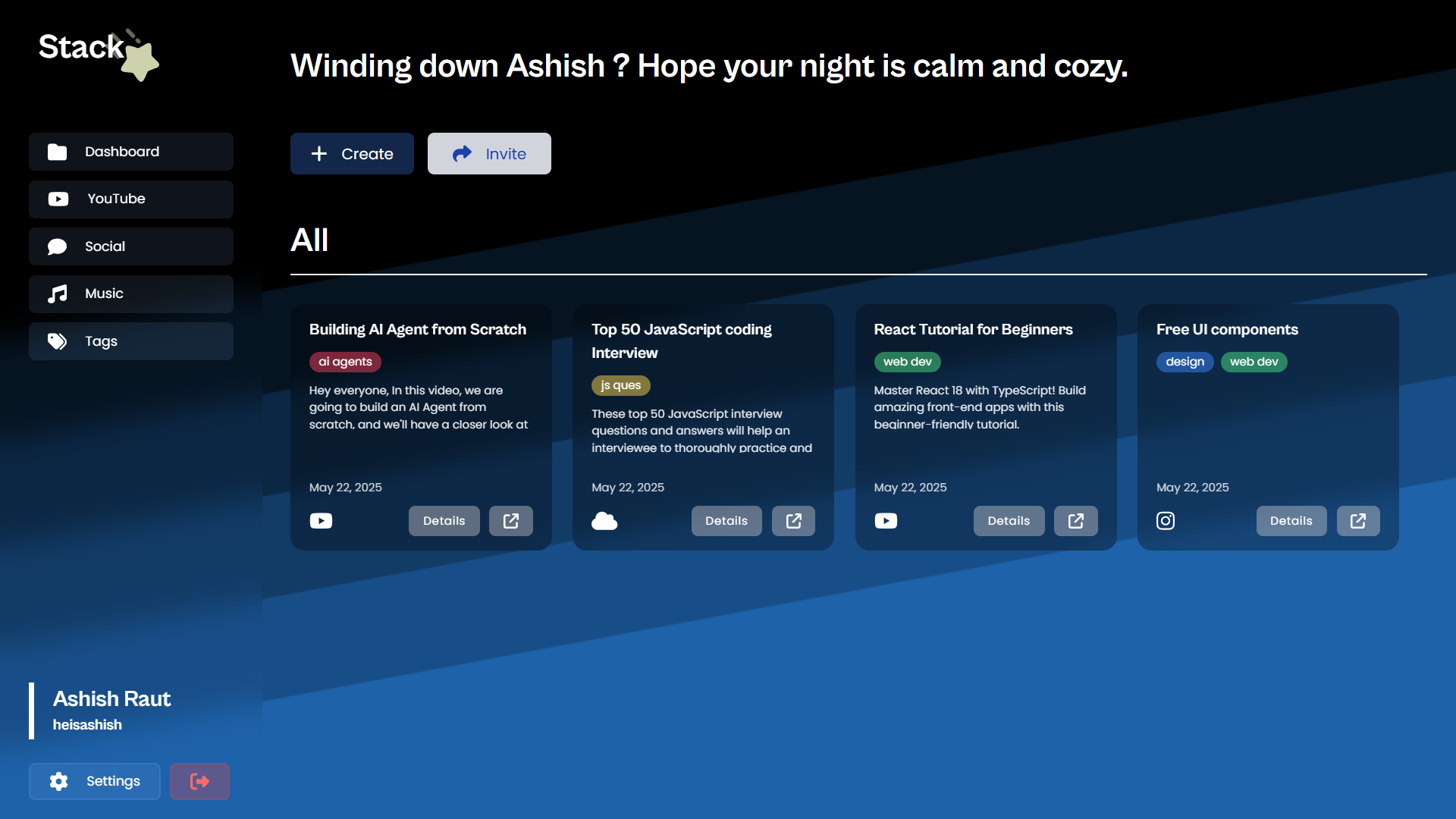This screenshot has width=1456, height=819.
Task: Click the Invite button
Action: (x=489, y=154)
